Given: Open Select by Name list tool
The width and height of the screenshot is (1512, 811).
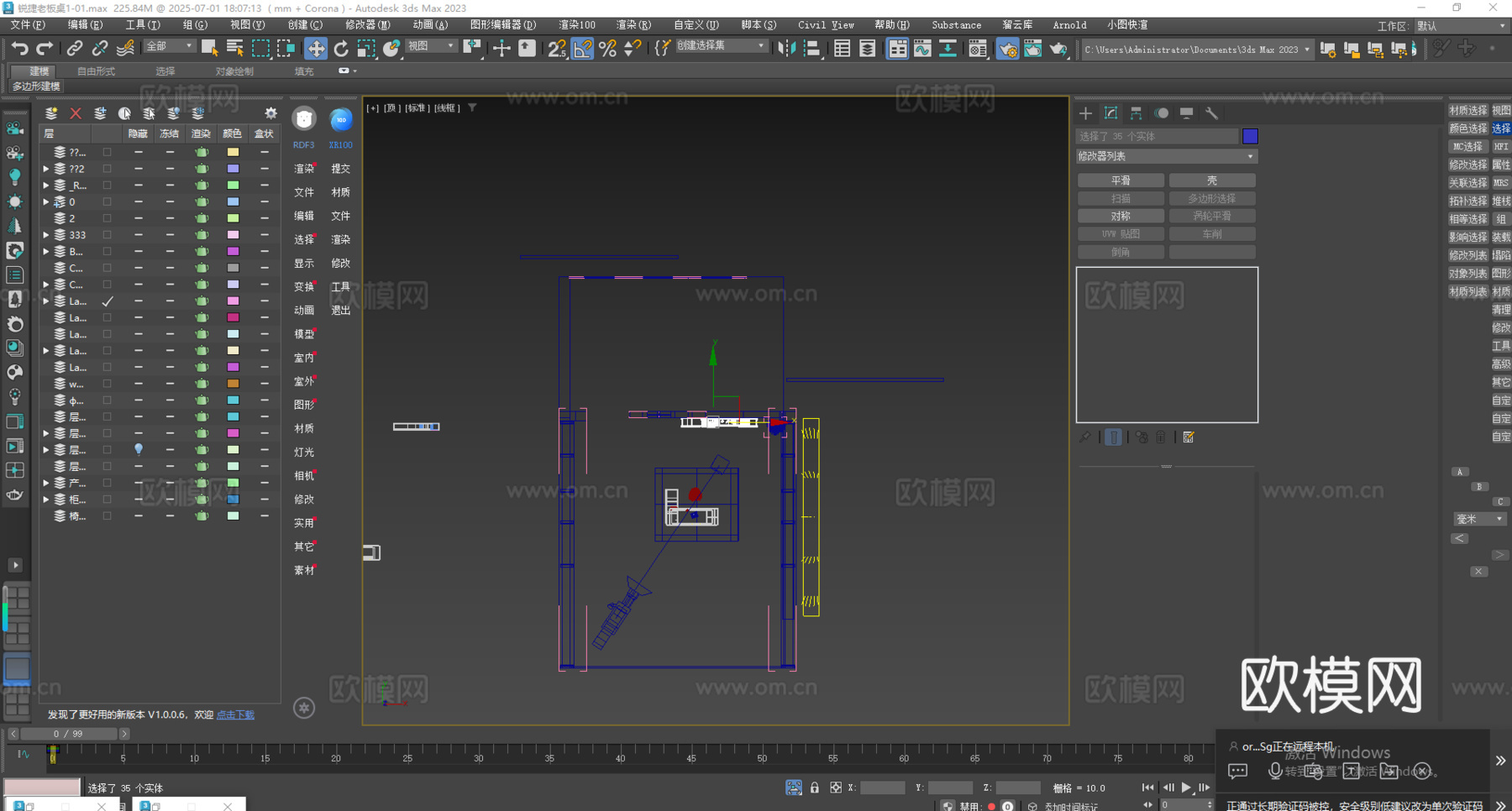Looking at the screenshot, I should click(x=235, y=49).
